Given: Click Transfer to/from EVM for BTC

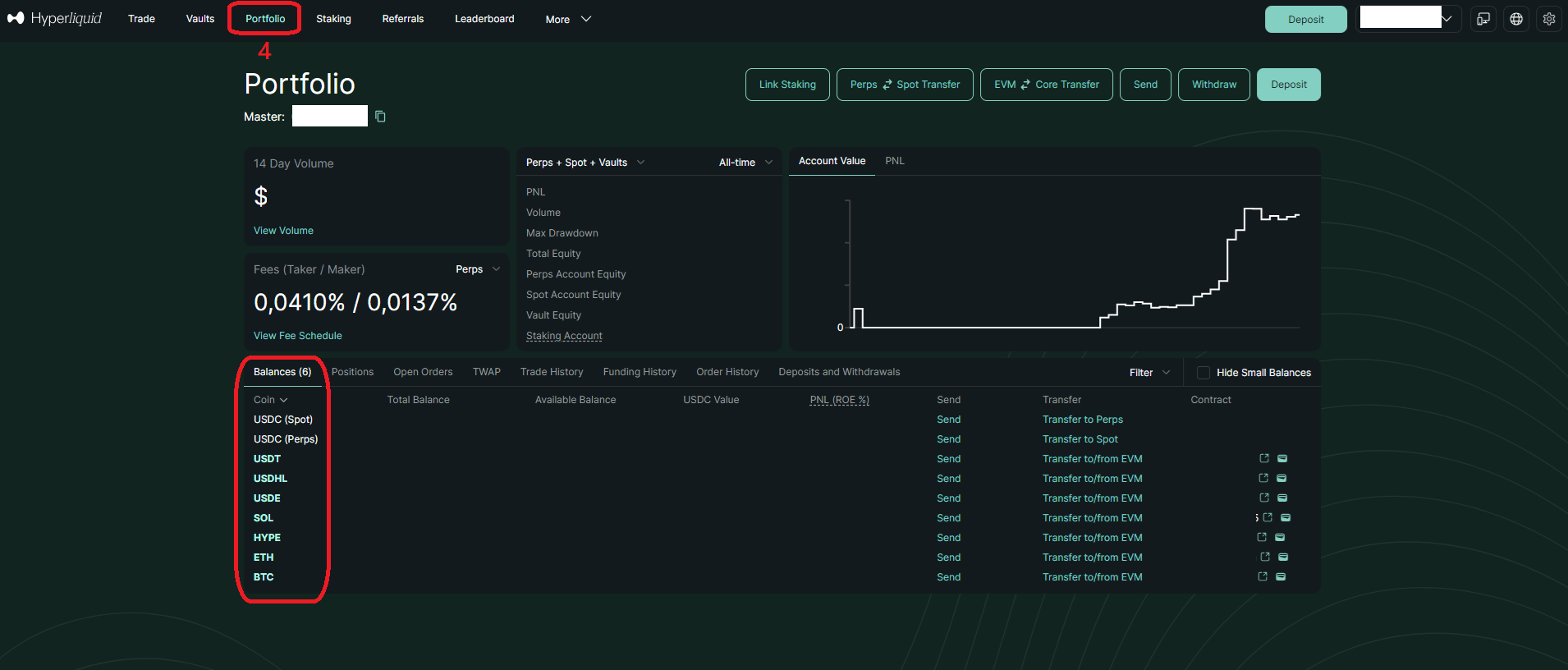Looking at the screenshot, I should coord(1093,577).
